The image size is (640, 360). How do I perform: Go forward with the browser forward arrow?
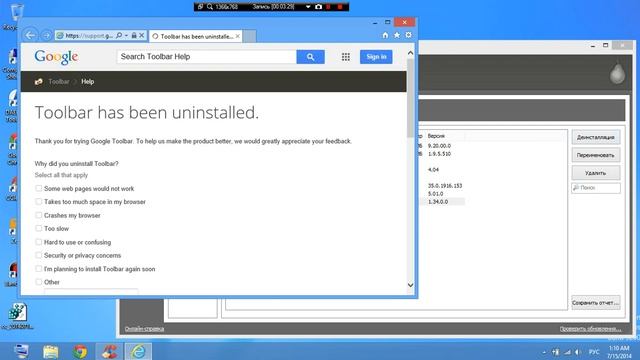tap(47, 36)
